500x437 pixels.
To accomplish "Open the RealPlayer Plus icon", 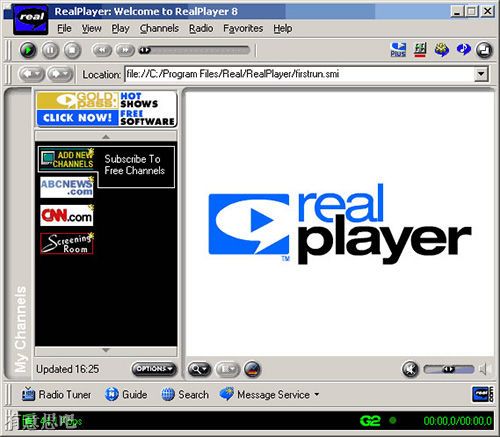I will 398,50.
